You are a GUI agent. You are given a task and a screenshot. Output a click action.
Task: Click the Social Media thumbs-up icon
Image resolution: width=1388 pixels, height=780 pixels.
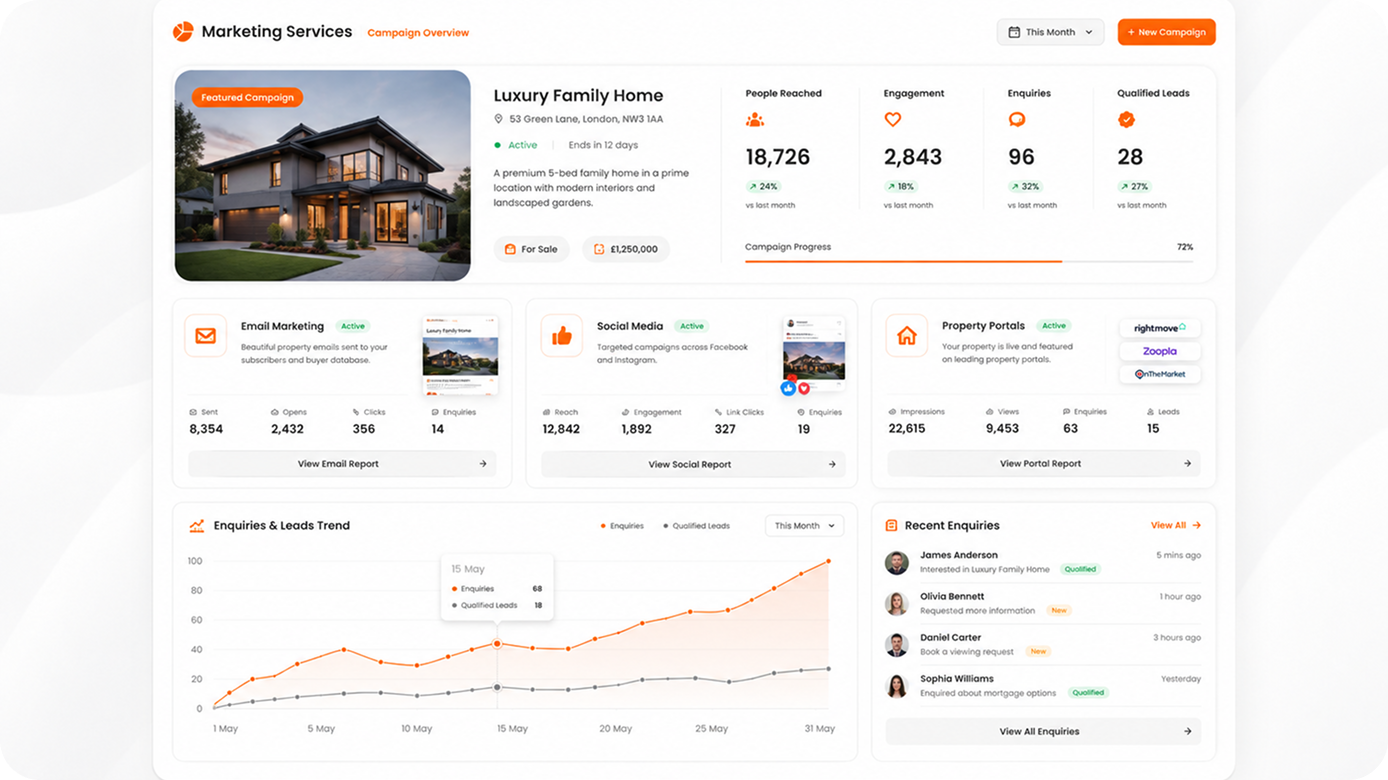(x=562, y=336)
